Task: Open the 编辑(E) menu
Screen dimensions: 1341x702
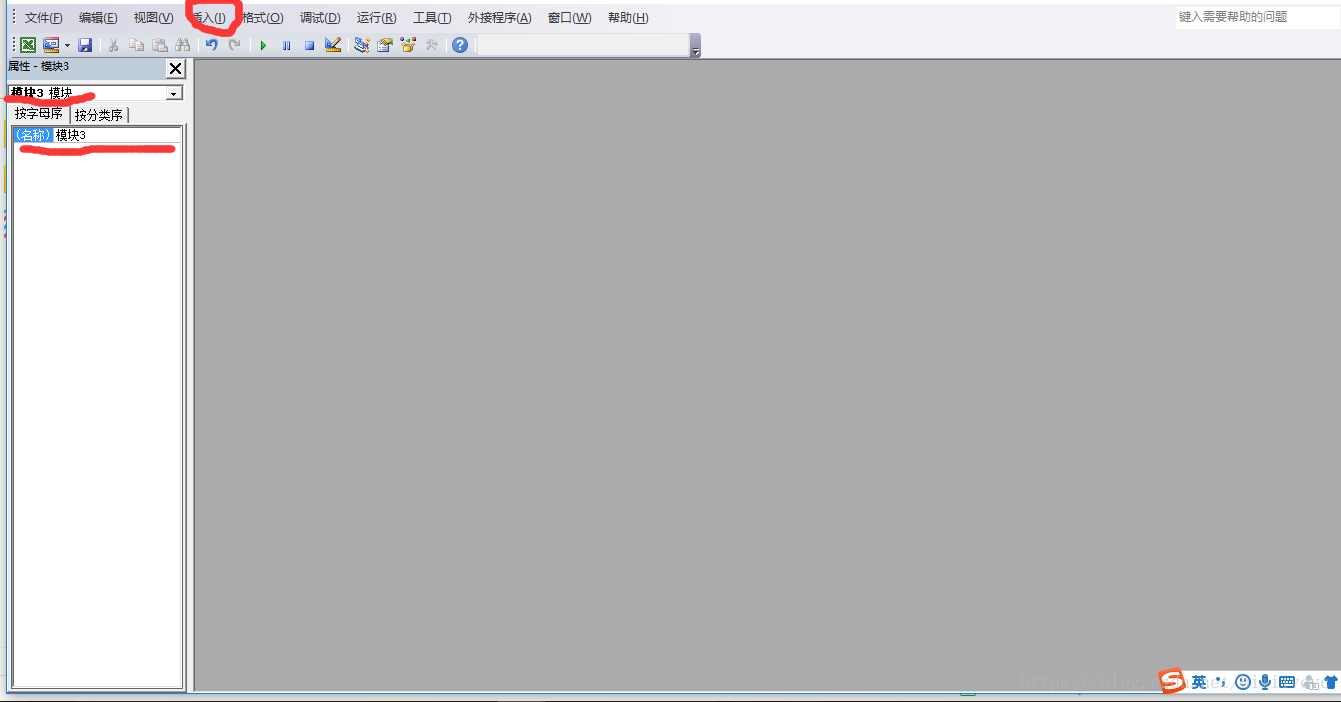Action: tap(98, 18)
